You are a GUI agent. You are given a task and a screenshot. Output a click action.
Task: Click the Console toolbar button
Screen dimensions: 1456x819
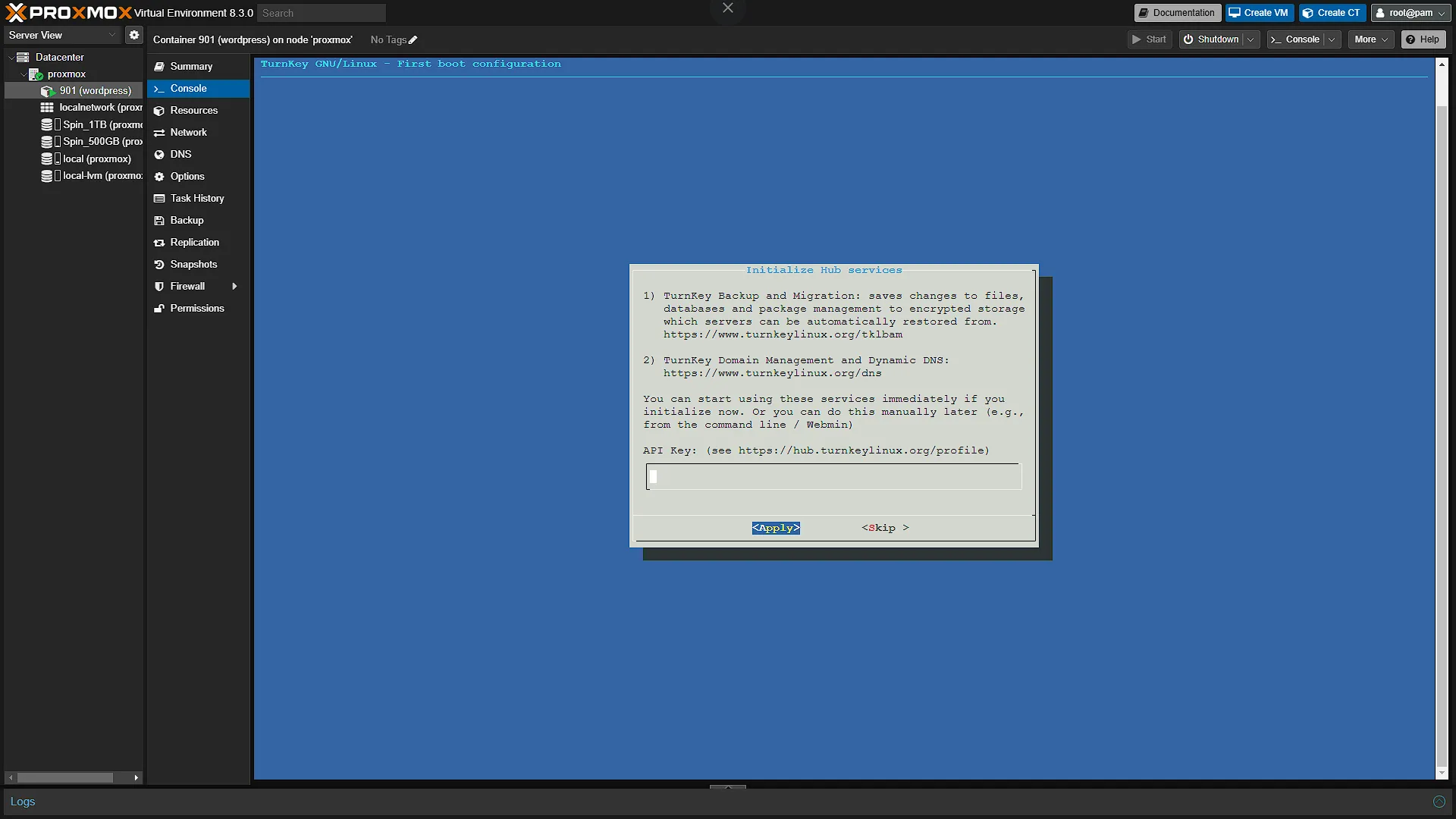pyautogui.click(x=1296, y=39)
